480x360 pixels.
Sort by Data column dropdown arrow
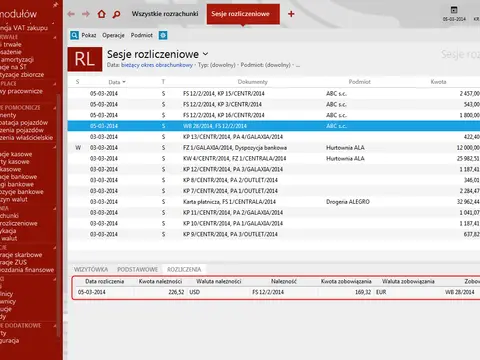pyautogui.click(x=124, y=82)
